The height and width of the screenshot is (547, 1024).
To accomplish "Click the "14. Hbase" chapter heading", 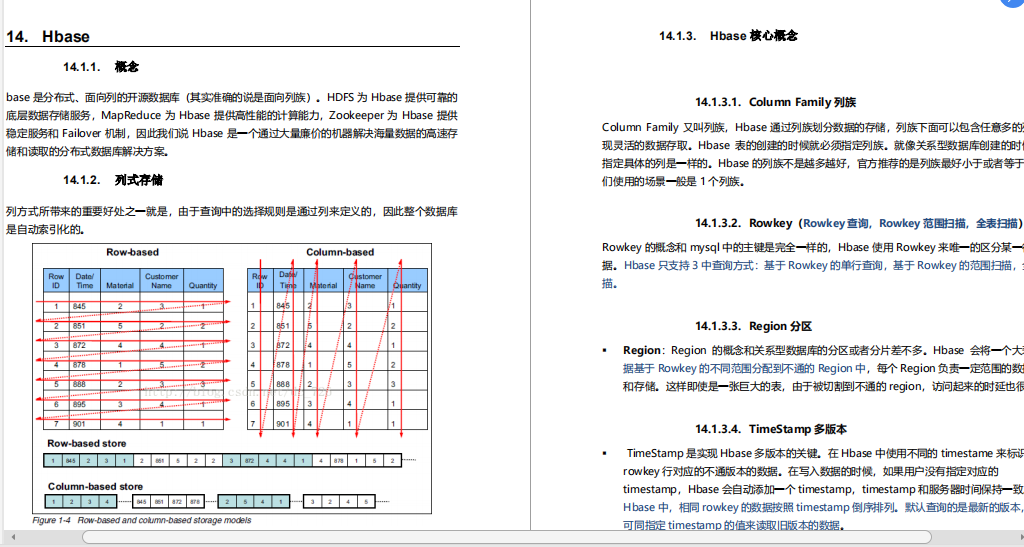I will 48,37.
